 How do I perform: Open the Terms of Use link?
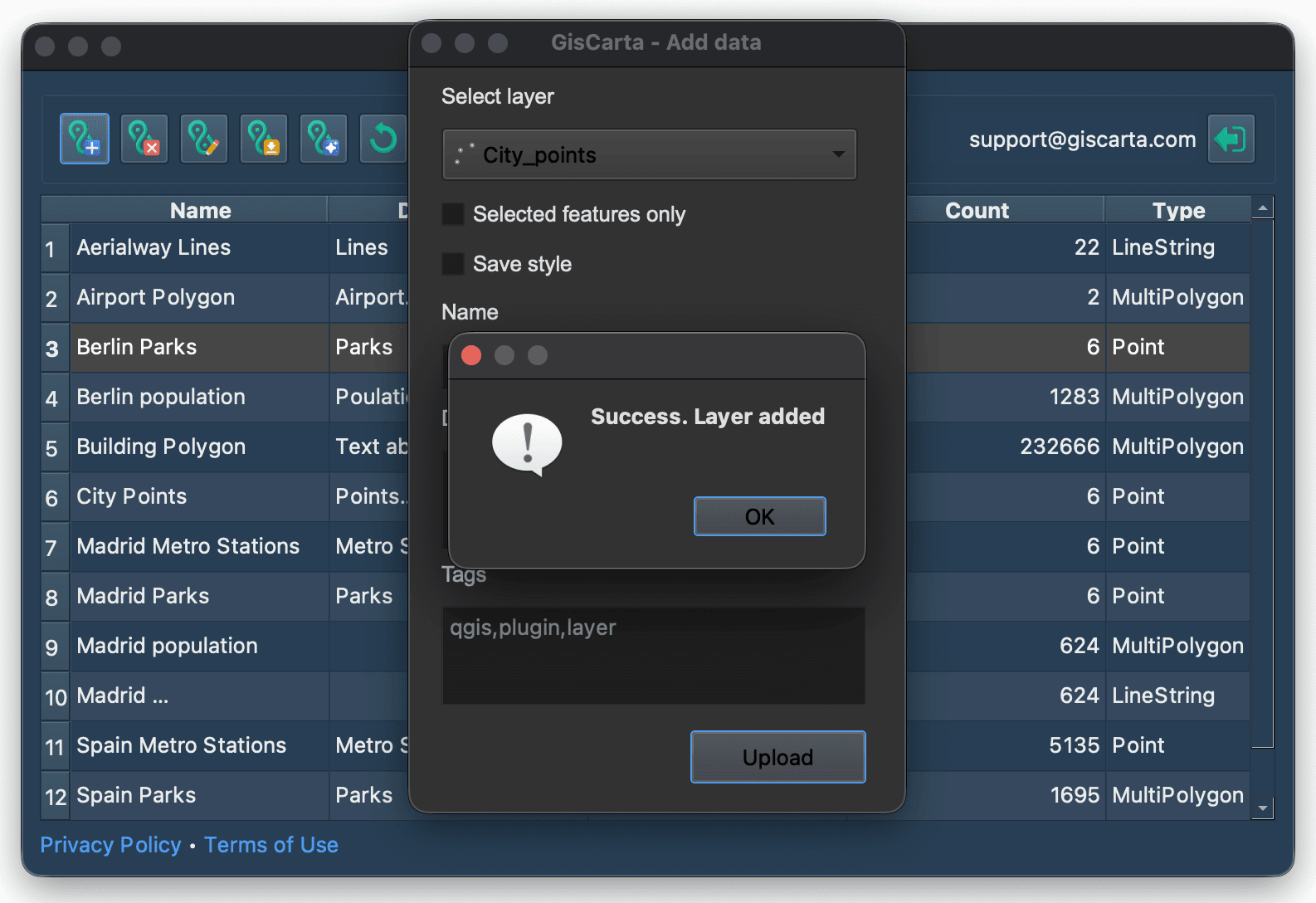[x=271, y=845]
